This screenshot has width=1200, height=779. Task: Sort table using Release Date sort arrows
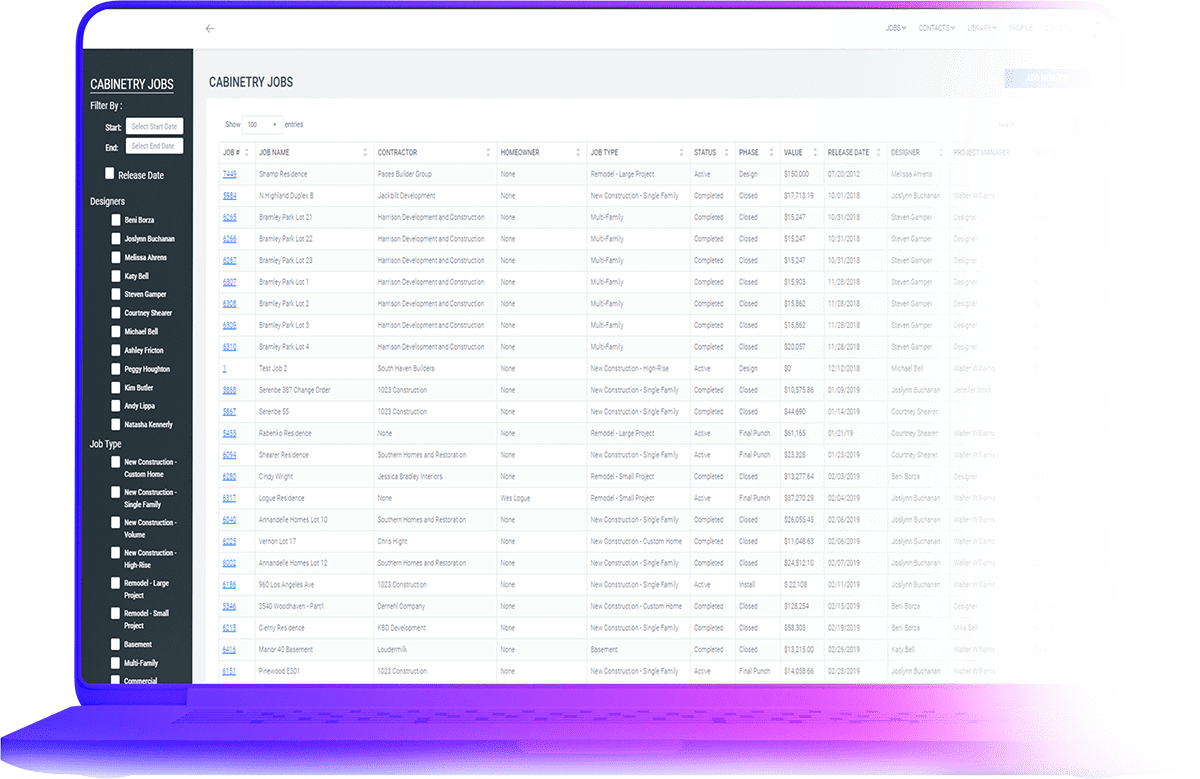pos(880,153)
